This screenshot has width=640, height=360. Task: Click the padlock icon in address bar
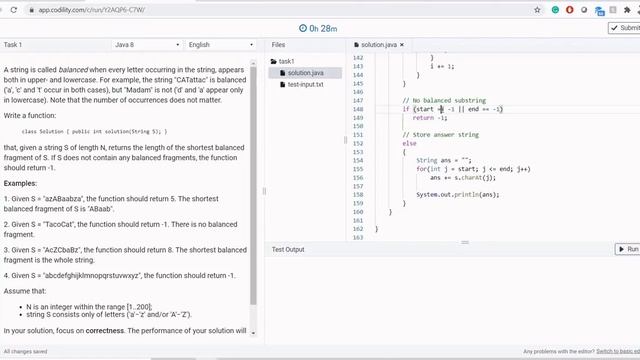(31, 10)
